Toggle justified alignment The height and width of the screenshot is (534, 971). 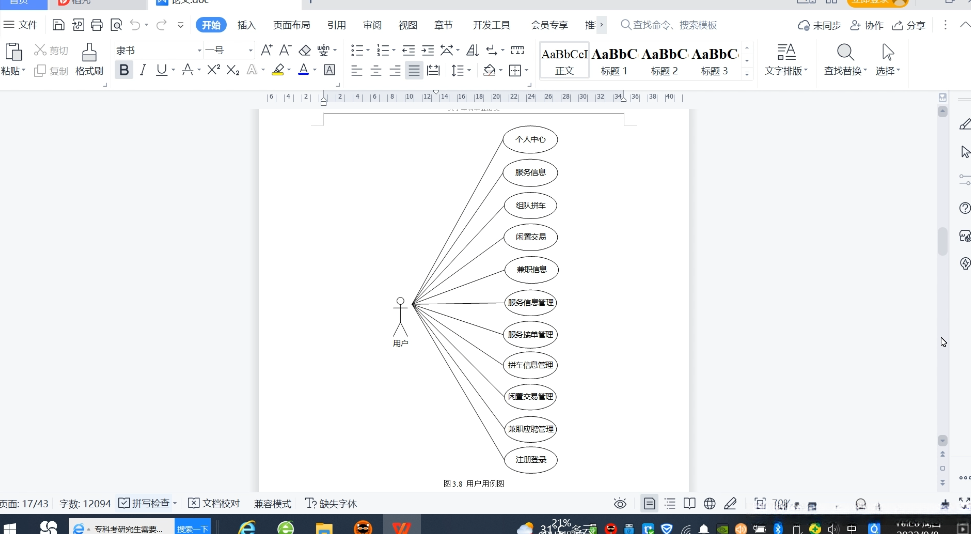(414, 71)
